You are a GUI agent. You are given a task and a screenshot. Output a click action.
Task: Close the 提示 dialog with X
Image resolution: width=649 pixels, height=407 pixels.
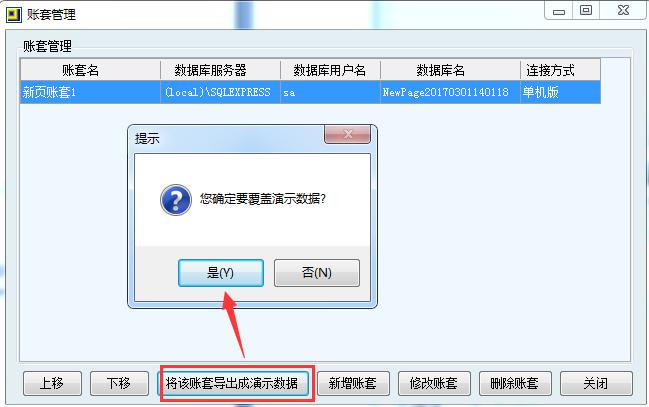pyautogui.click(x=348, y=134)
